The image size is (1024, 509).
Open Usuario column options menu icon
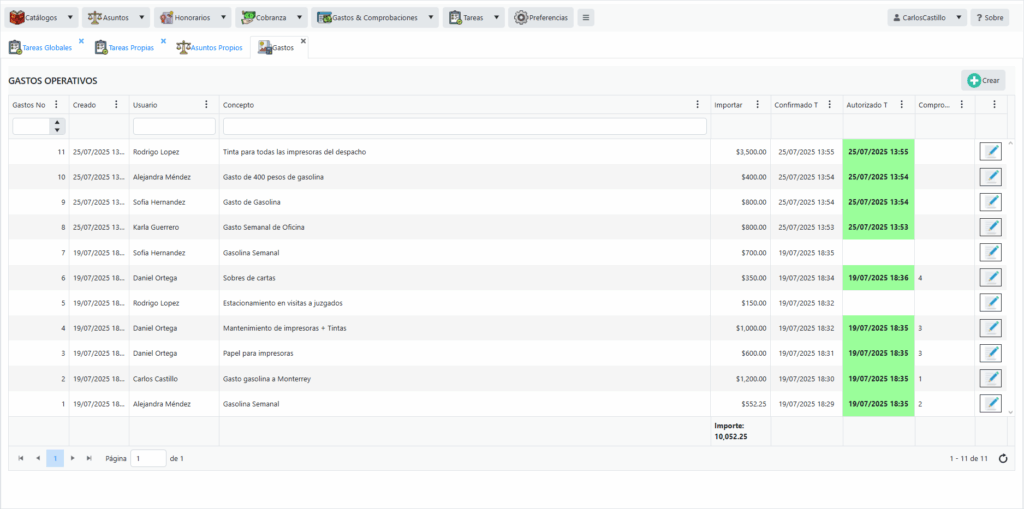(206, 105)
